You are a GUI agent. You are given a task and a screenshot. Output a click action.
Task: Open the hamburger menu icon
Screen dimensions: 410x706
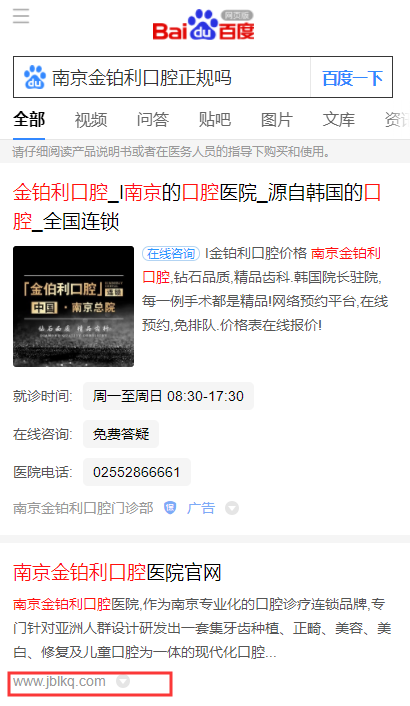click(21, 16)
